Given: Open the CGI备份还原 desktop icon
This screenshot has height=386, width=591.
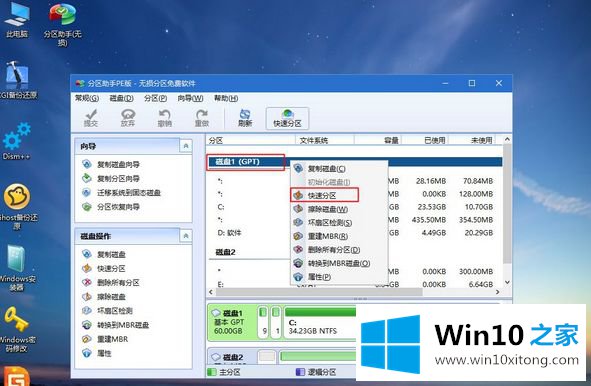Looking at the screenshot, I should (18, 80).
